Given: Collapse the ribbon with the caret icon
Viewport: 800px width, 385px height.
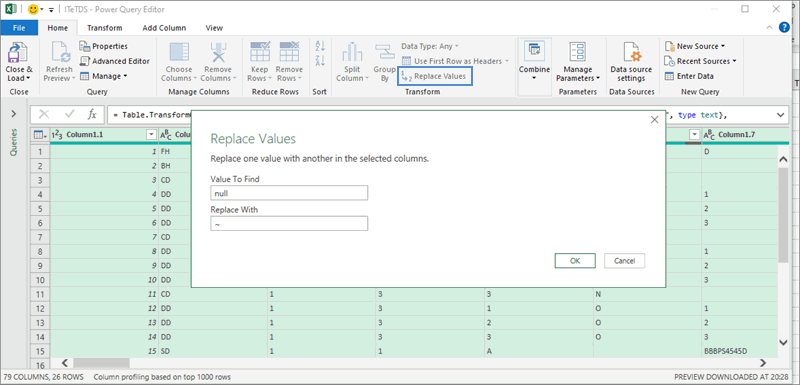Looking at the screenshot, I should 770,28.
